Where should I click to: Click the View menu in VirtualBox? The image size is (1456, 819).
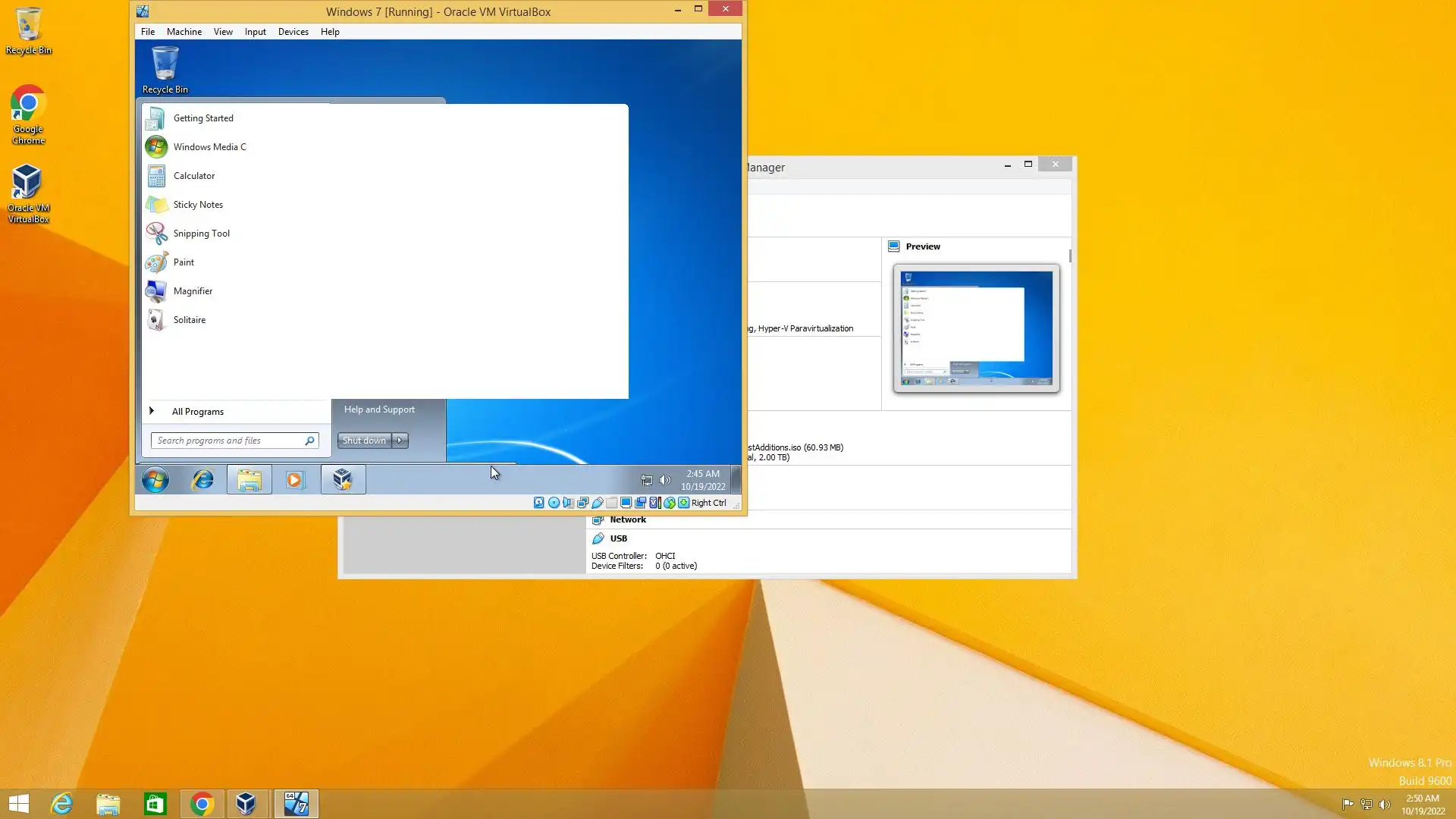pos(223,32)
